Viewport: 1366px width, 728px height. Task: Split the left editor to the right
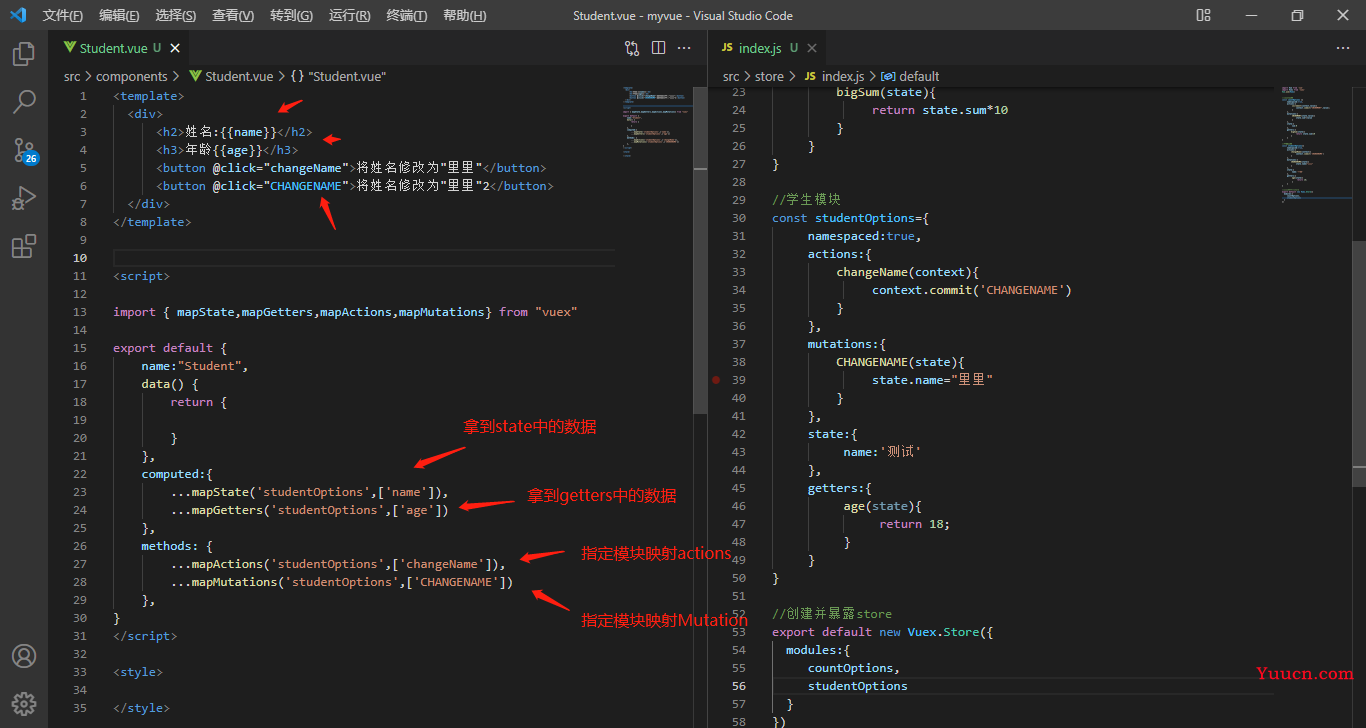click(658, 47)
